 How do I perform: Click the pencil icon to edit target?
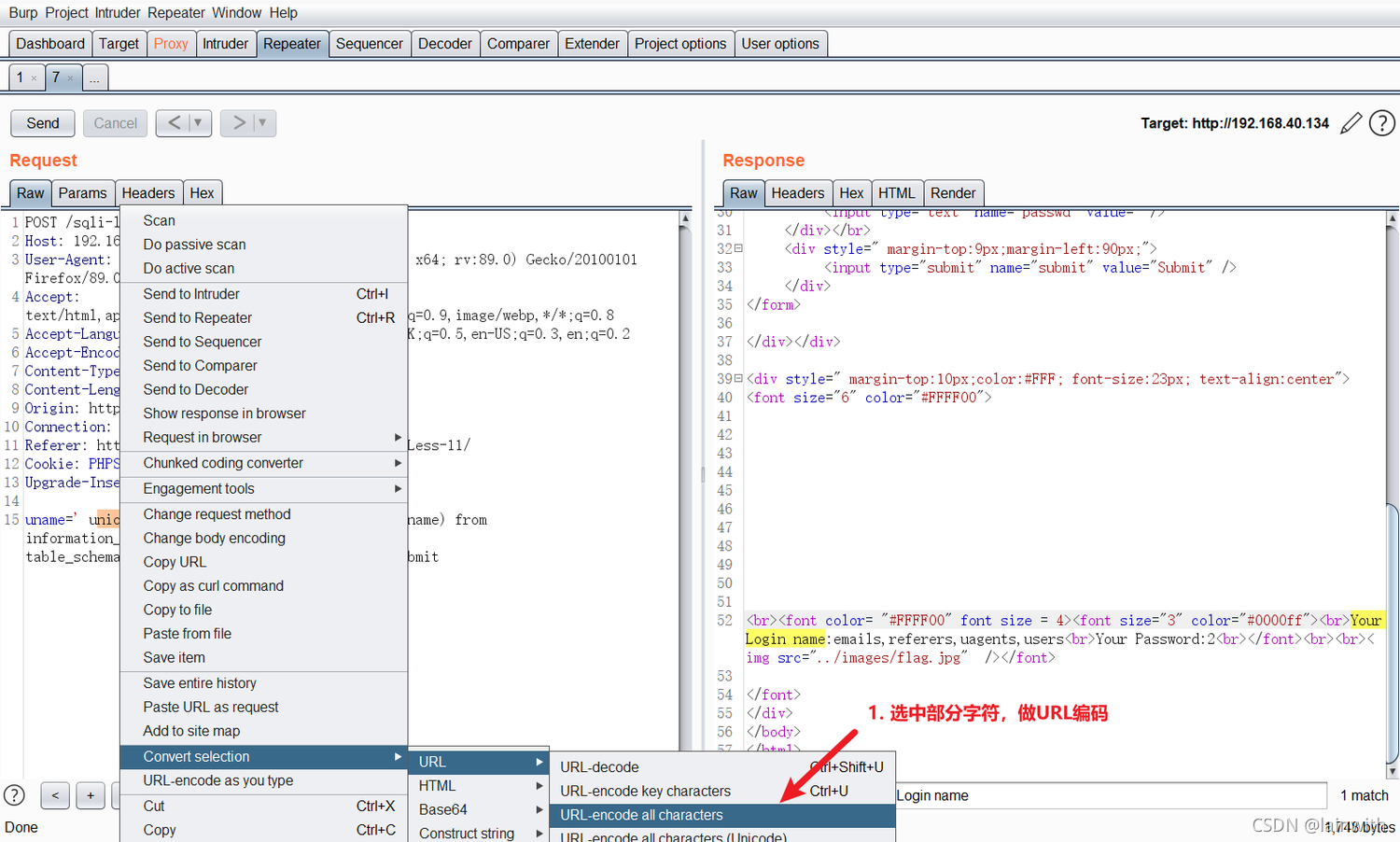[x=1351, y=123]
